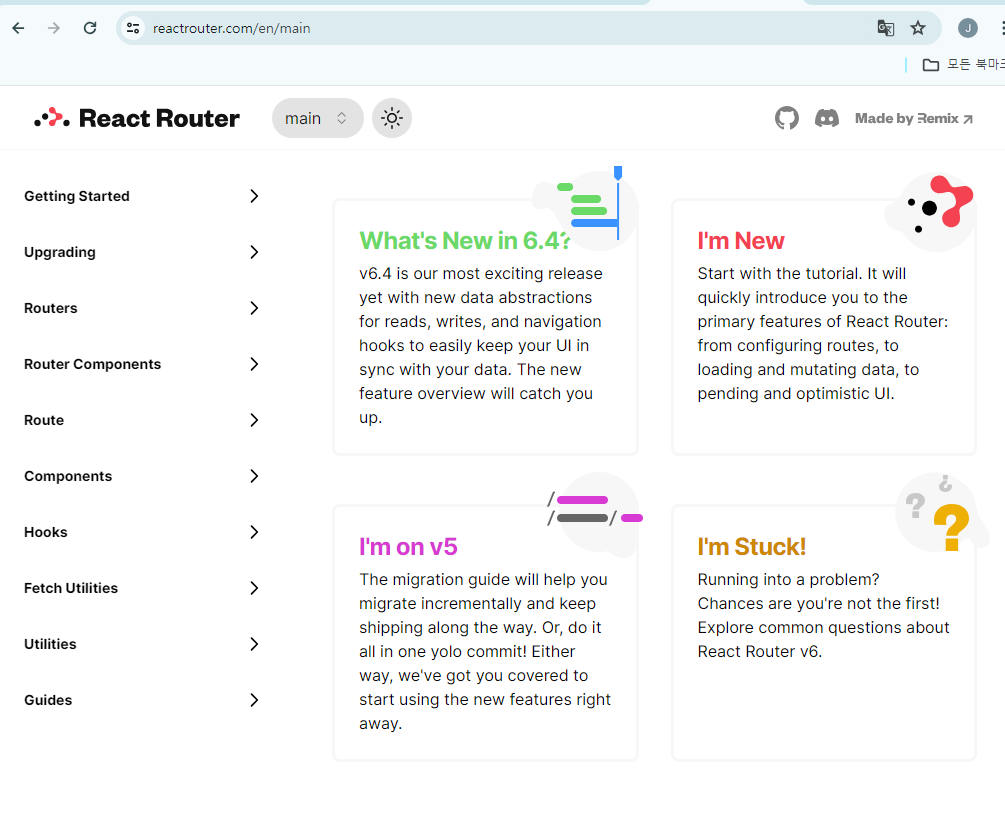Image resolution: width=1005 pixels, height=814 pixels.
Task: Go forward with the browser forward arrow
Action: [x=54, y=28]
